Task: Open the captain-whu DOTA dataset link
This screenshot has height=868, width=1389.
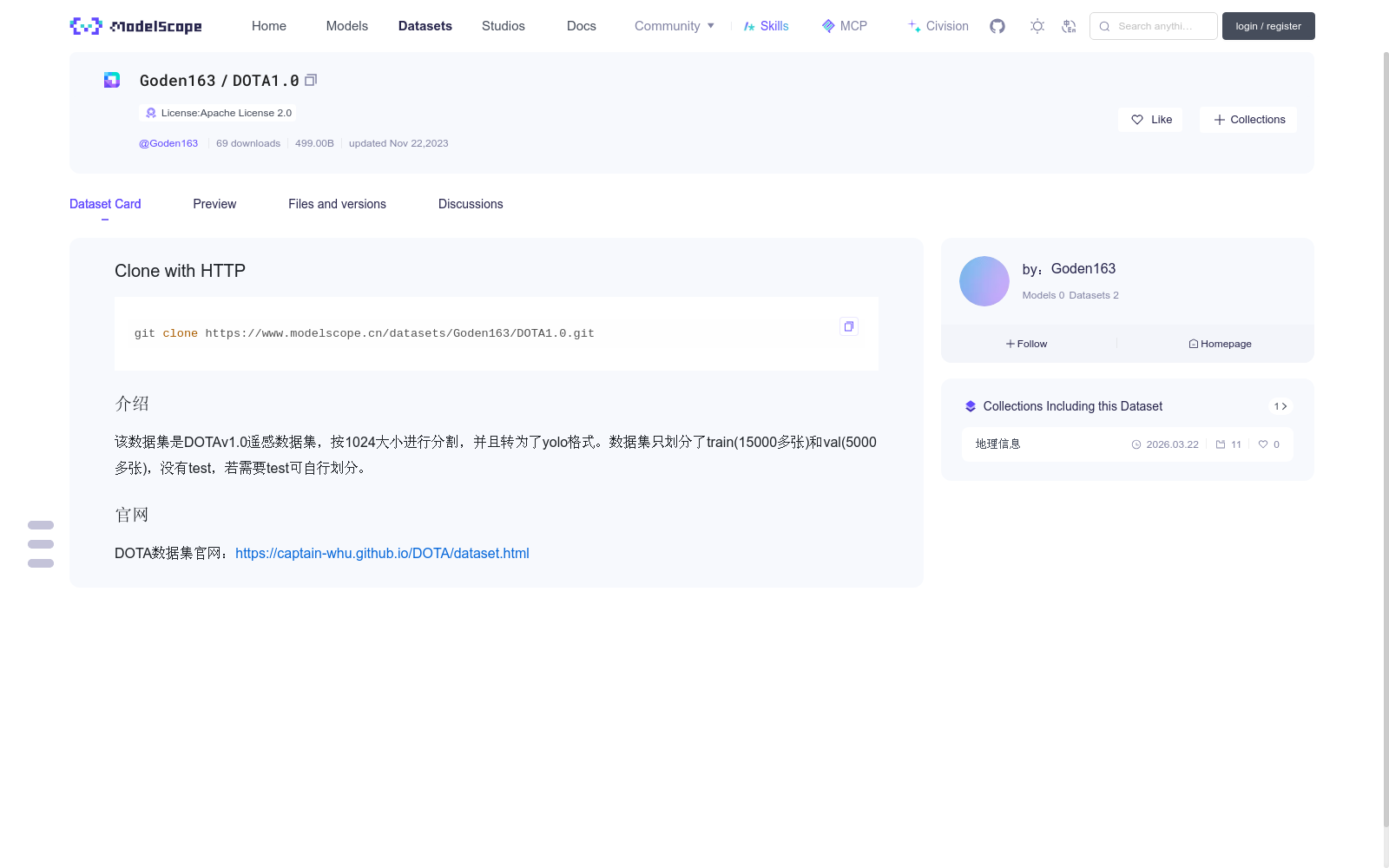Action: coord(382,553)
